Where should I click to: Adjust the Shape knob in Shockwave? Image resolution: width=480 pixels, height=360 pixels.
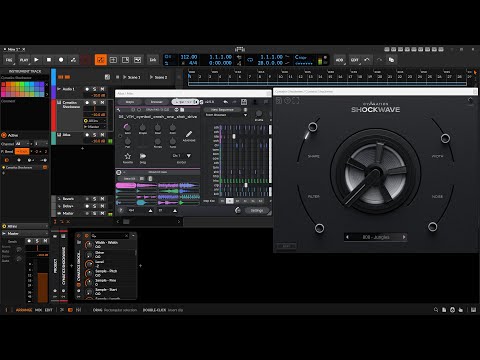[312, 127]
